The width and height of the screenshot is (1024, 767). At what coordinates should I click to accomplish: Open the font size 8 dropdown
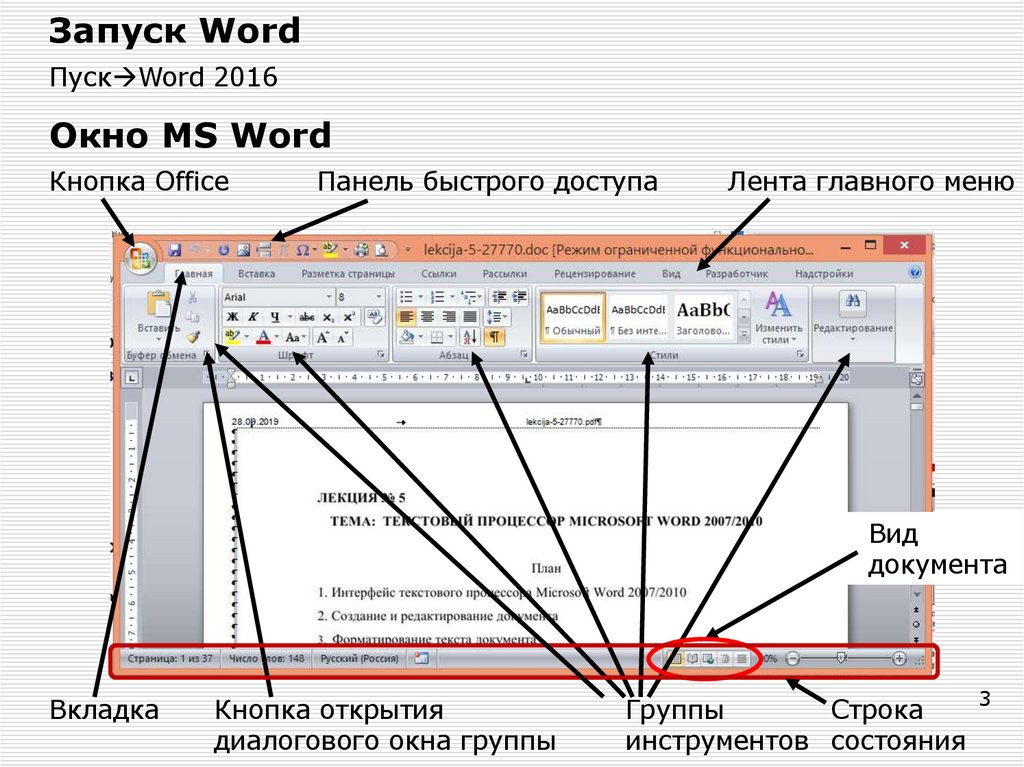378,297
